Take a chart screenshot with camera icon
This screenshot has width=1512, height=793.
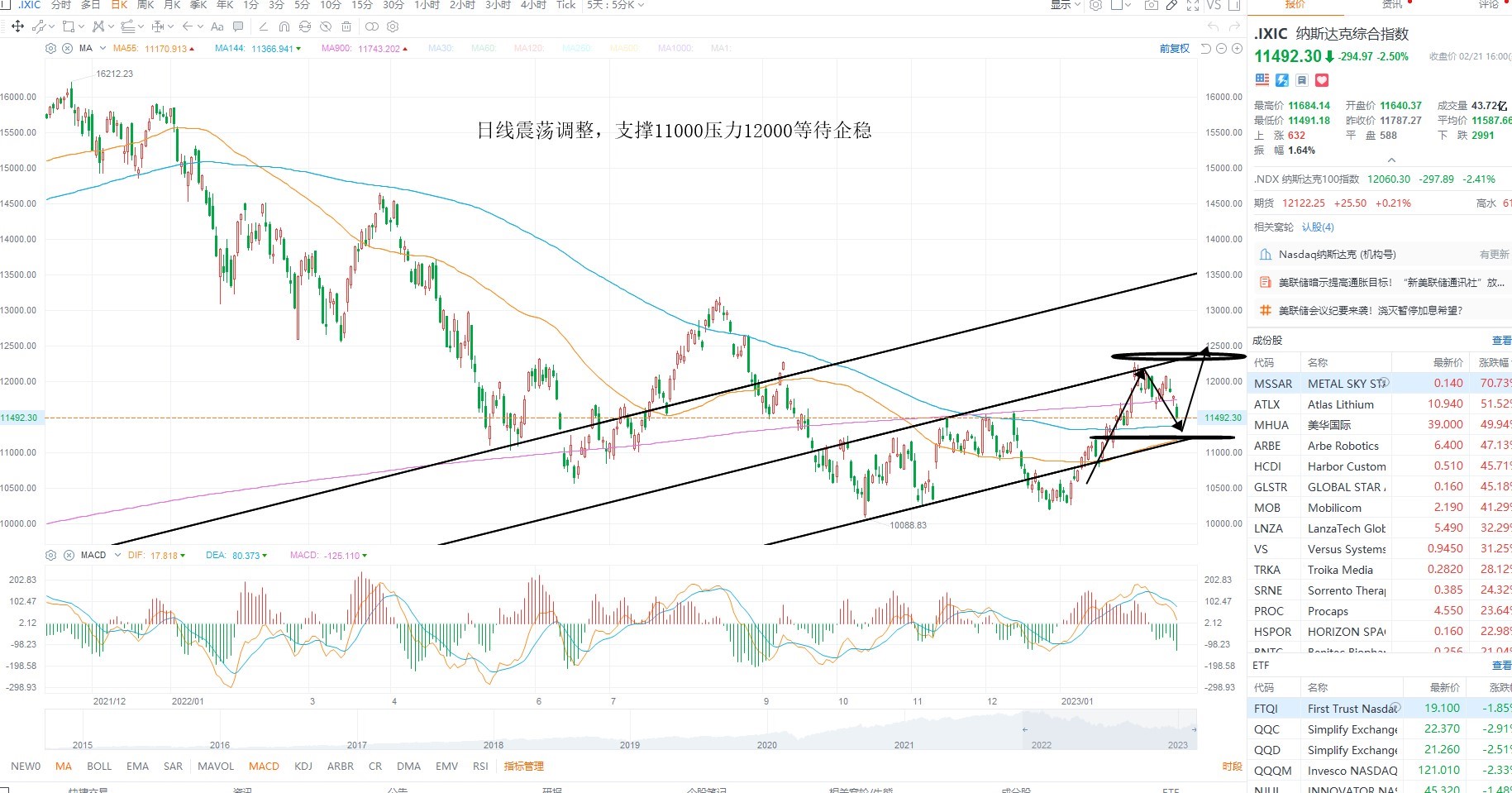coord(1151,5)
